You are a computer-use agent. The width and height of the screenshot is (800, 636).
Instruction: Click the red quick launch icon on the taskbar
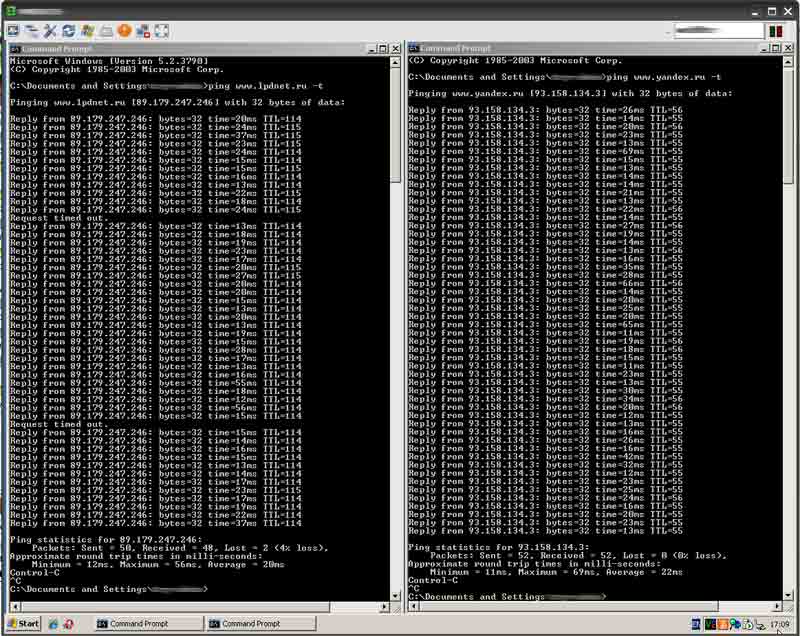click(68, 624)
